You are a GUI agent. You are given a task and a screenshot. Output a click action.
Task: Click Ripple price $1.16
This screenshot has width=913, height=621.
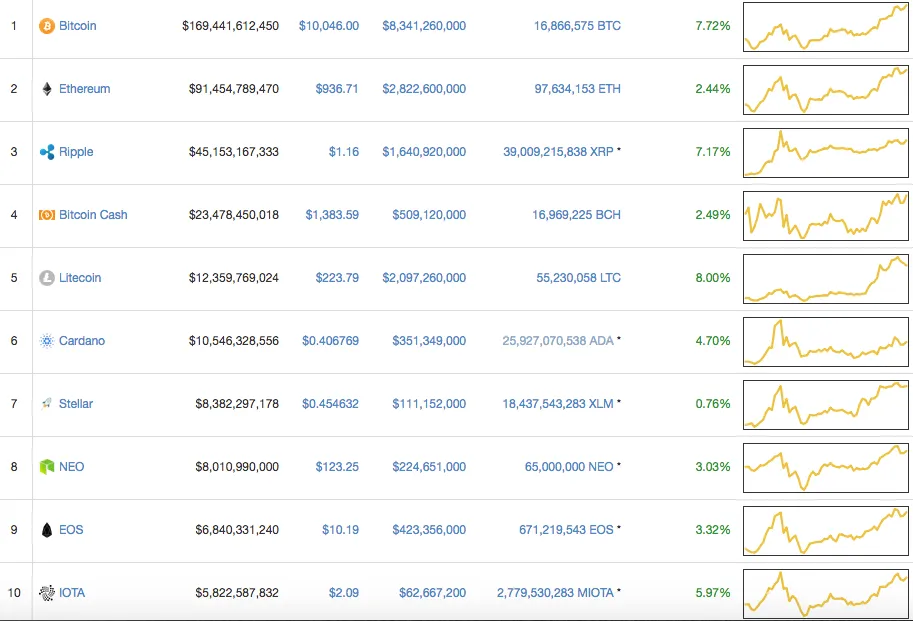point(344,152)
